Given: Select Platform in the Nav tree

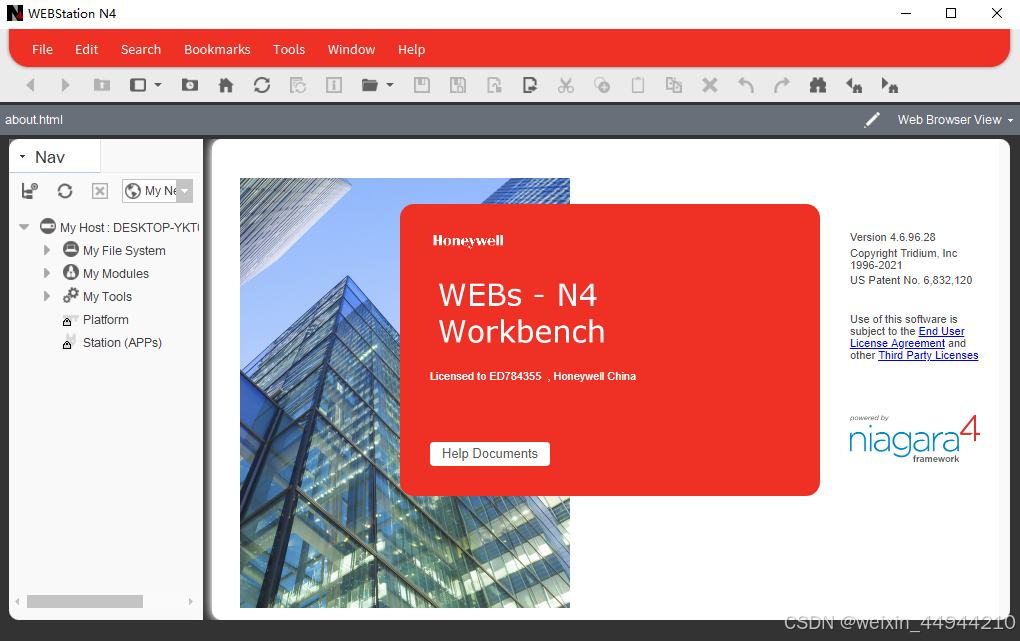Looking at the screenshot, I should point(96,320).
